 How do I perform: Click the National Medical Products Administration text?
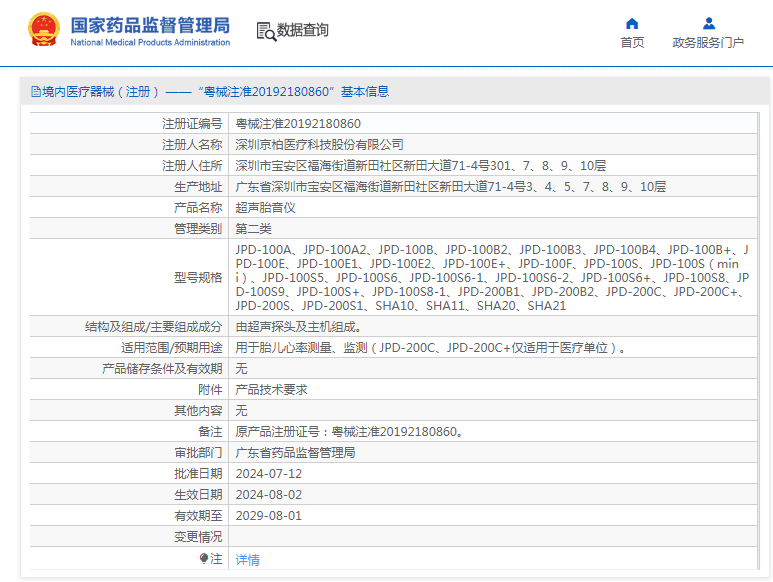(x=150, y=42)
